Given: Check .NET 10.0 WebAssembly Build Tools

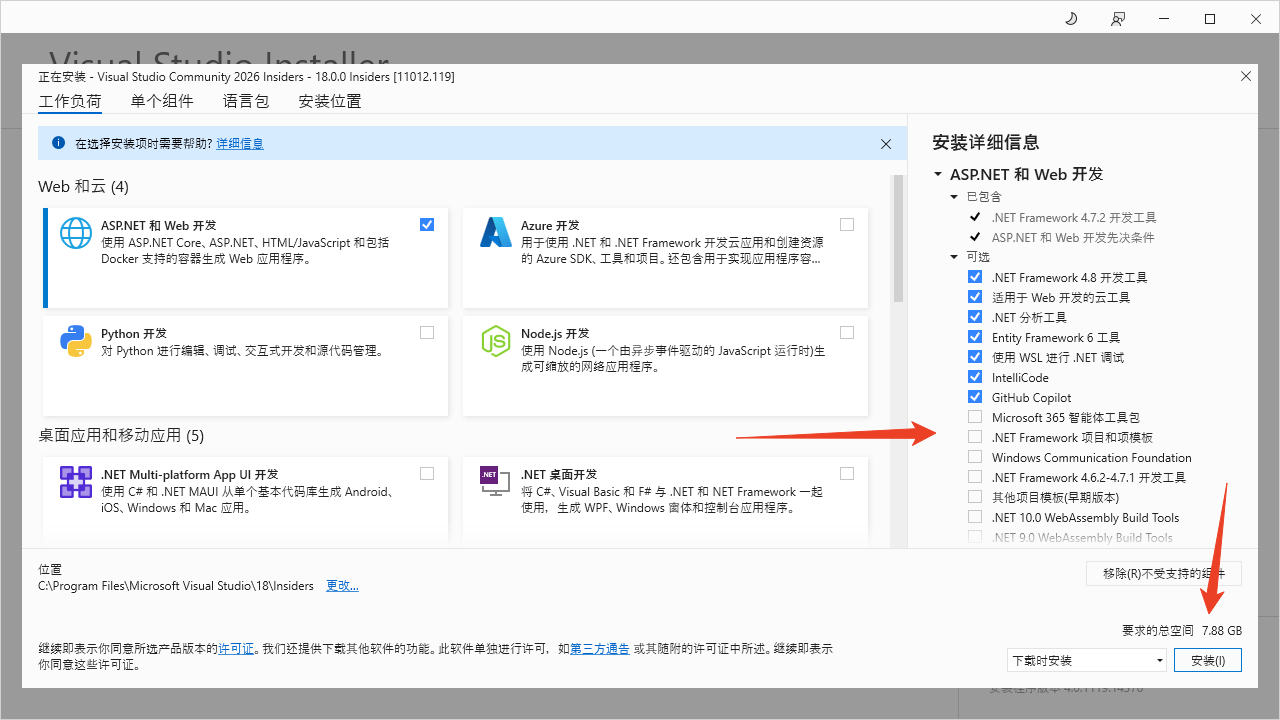Looking at the screenshot, I should coord(975,517).
